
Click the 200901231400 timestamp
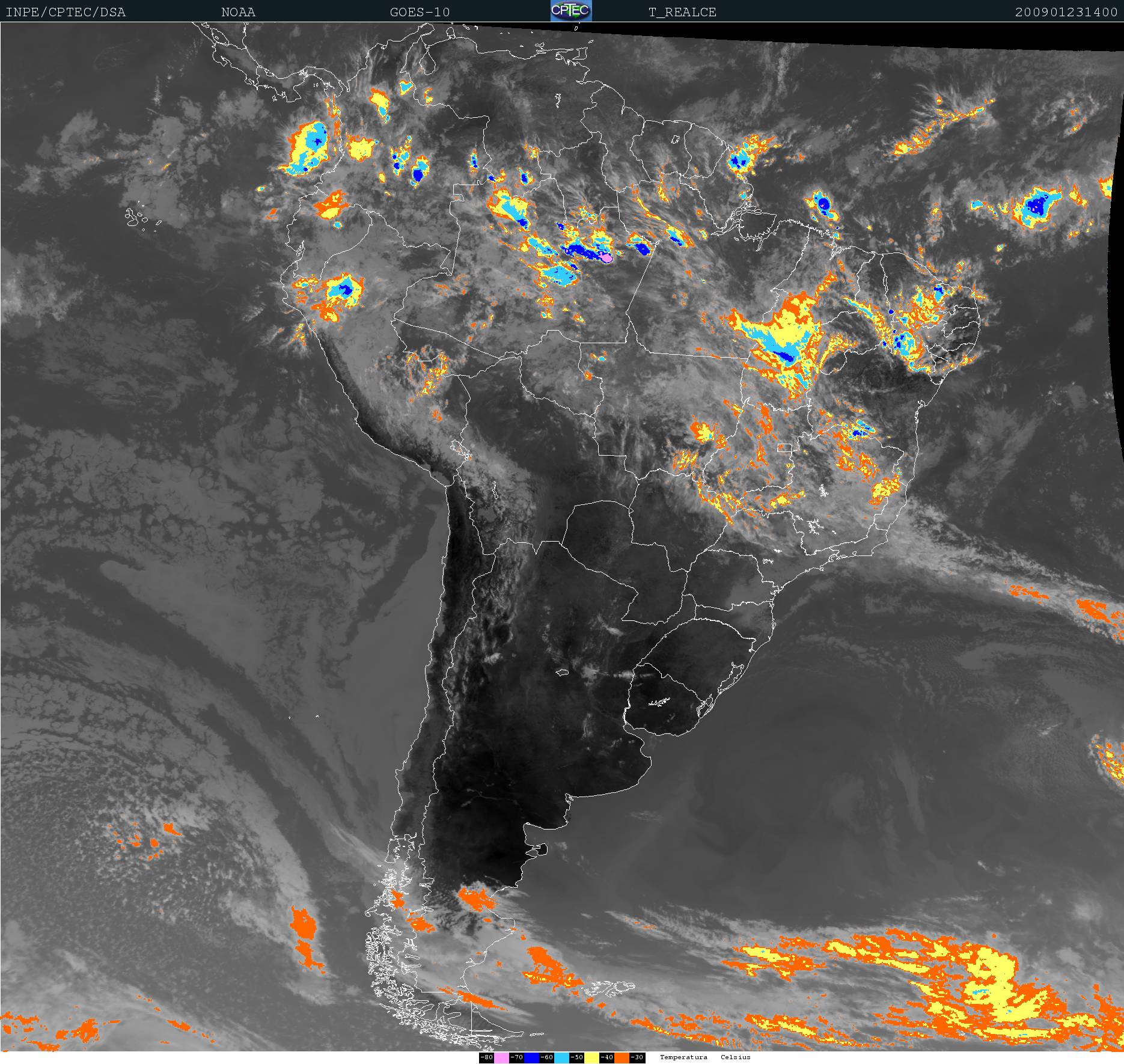pos(1066,12)
